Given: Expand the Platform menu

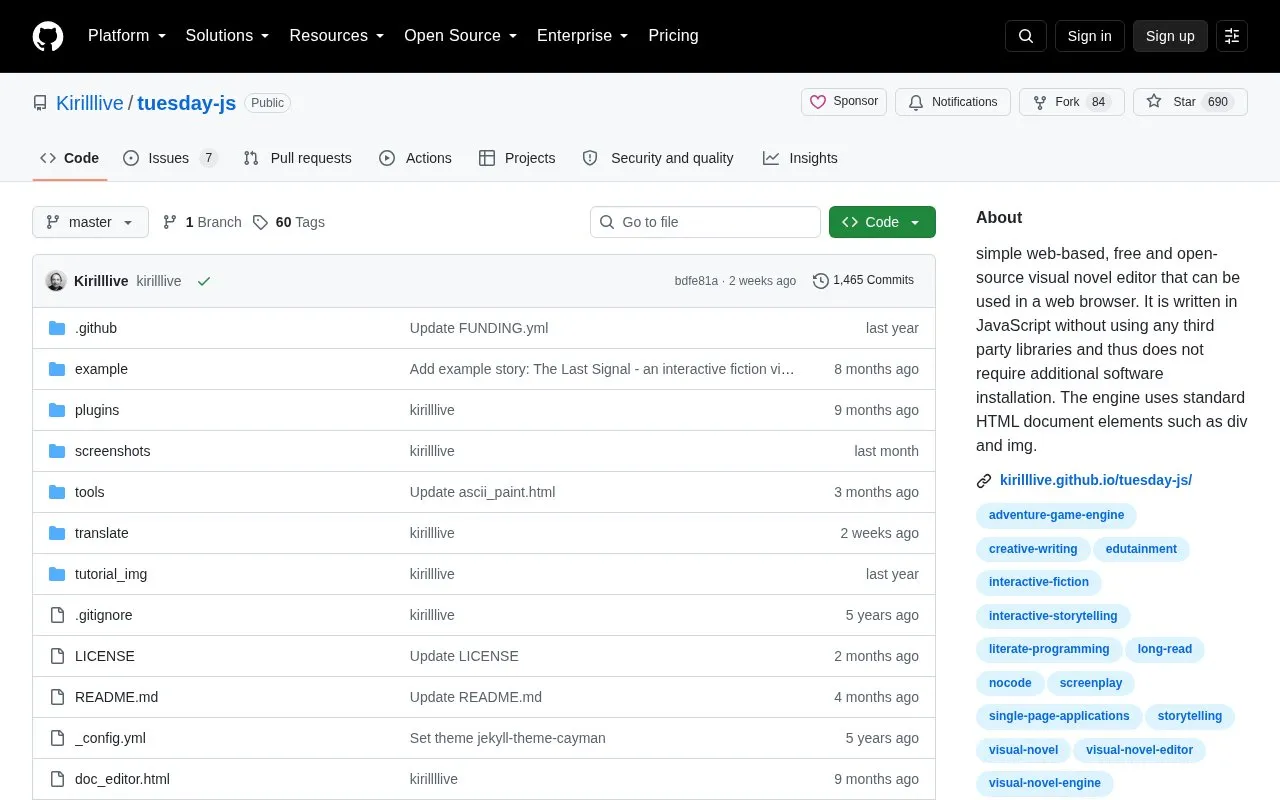Looking at the screenshot, I should click(x=127, y=36).
